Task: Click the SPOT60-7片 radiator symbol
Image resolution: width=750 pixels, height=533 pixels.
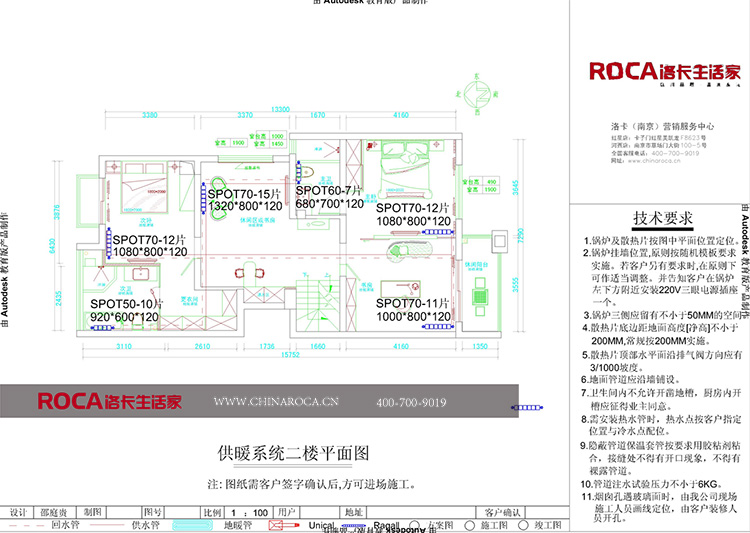Action: [297, 174]
